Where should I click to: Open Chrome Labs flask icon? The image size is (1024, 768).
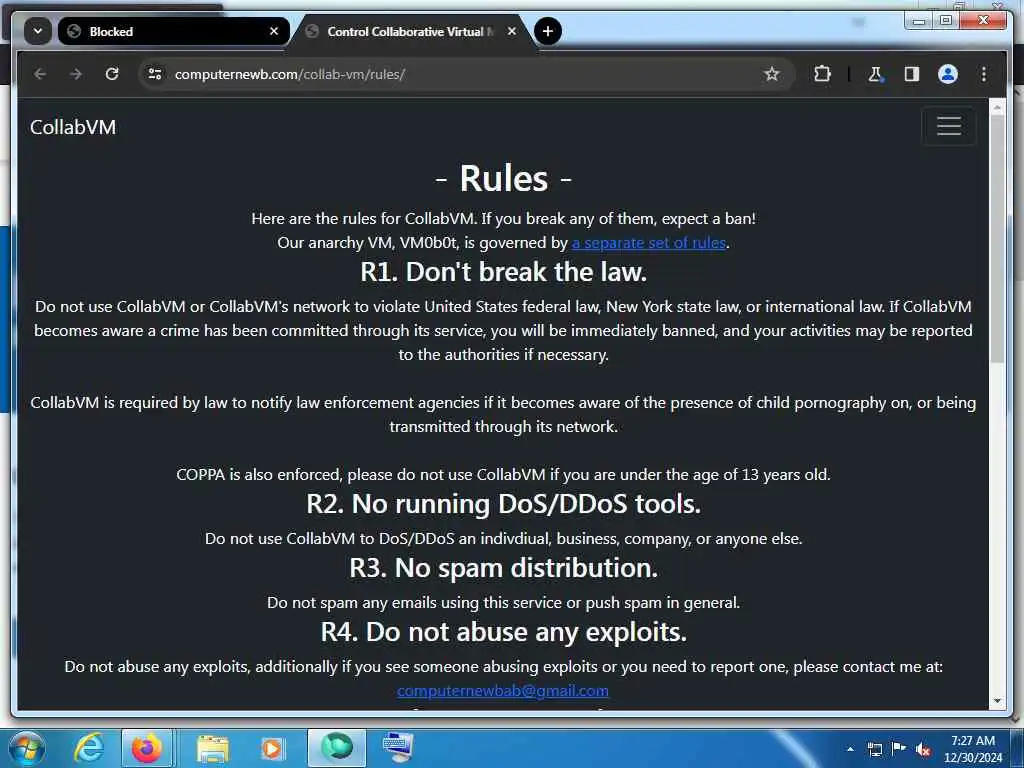875,74
